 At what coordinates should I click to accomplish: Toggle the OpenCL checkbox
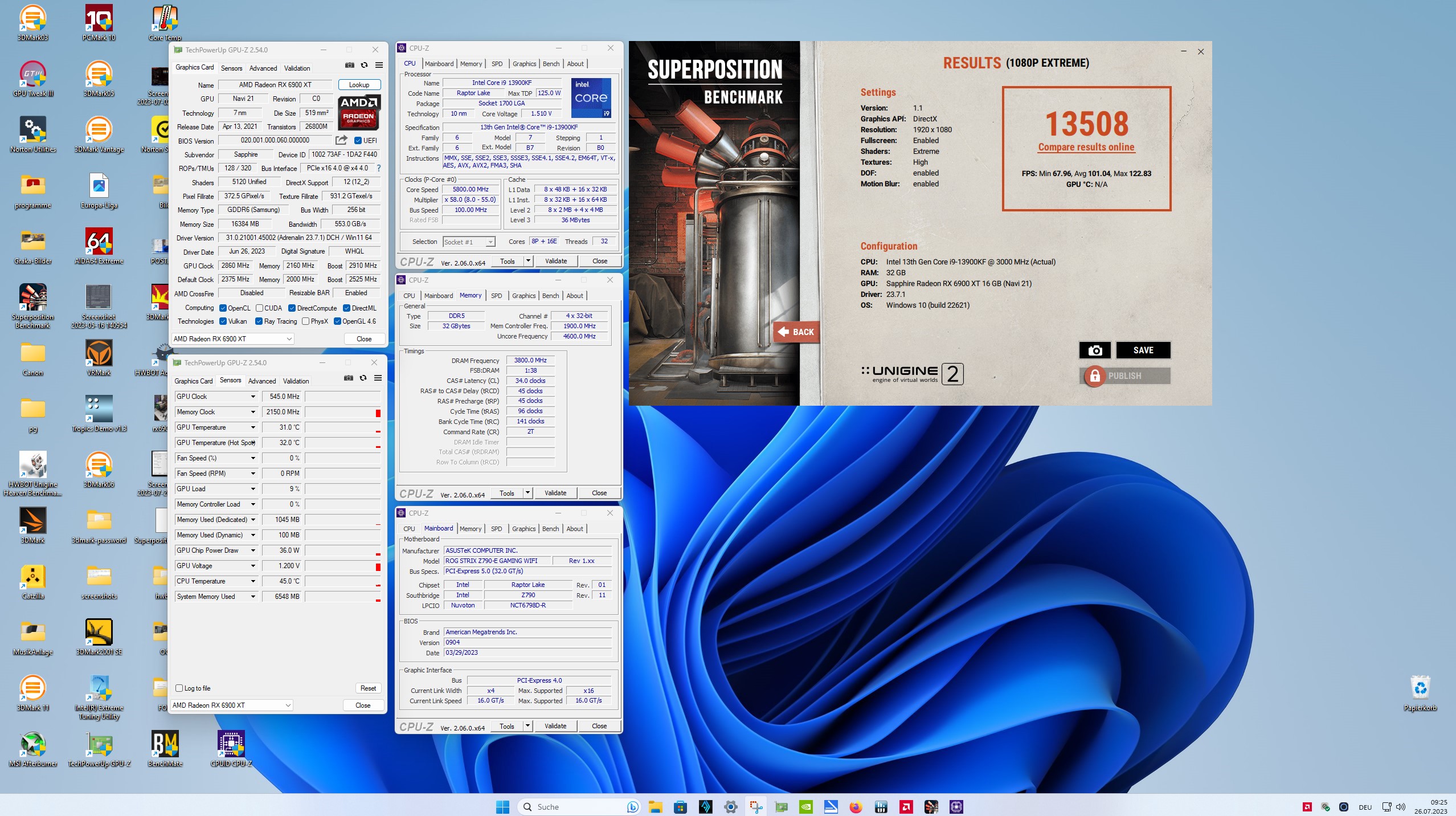coord(223,308)
